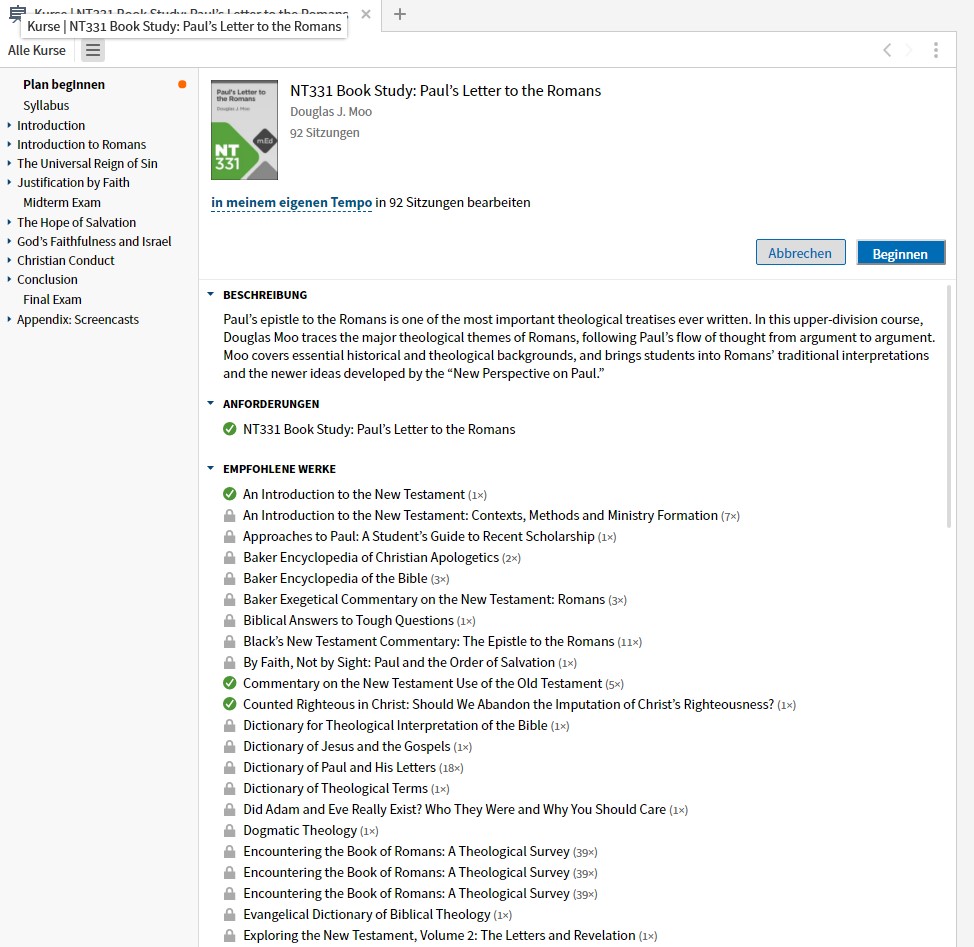Viewport: 974px width, 947px height.
Task: Open a new tab with plus icon
Action: tap(400, 14)
